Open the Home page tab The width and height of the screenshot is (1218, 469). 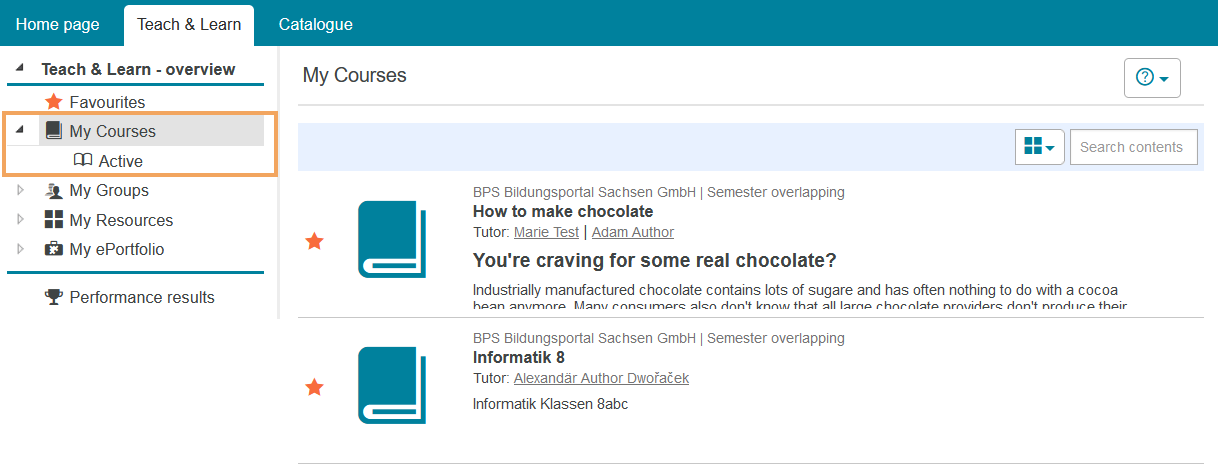click(58, 24)
